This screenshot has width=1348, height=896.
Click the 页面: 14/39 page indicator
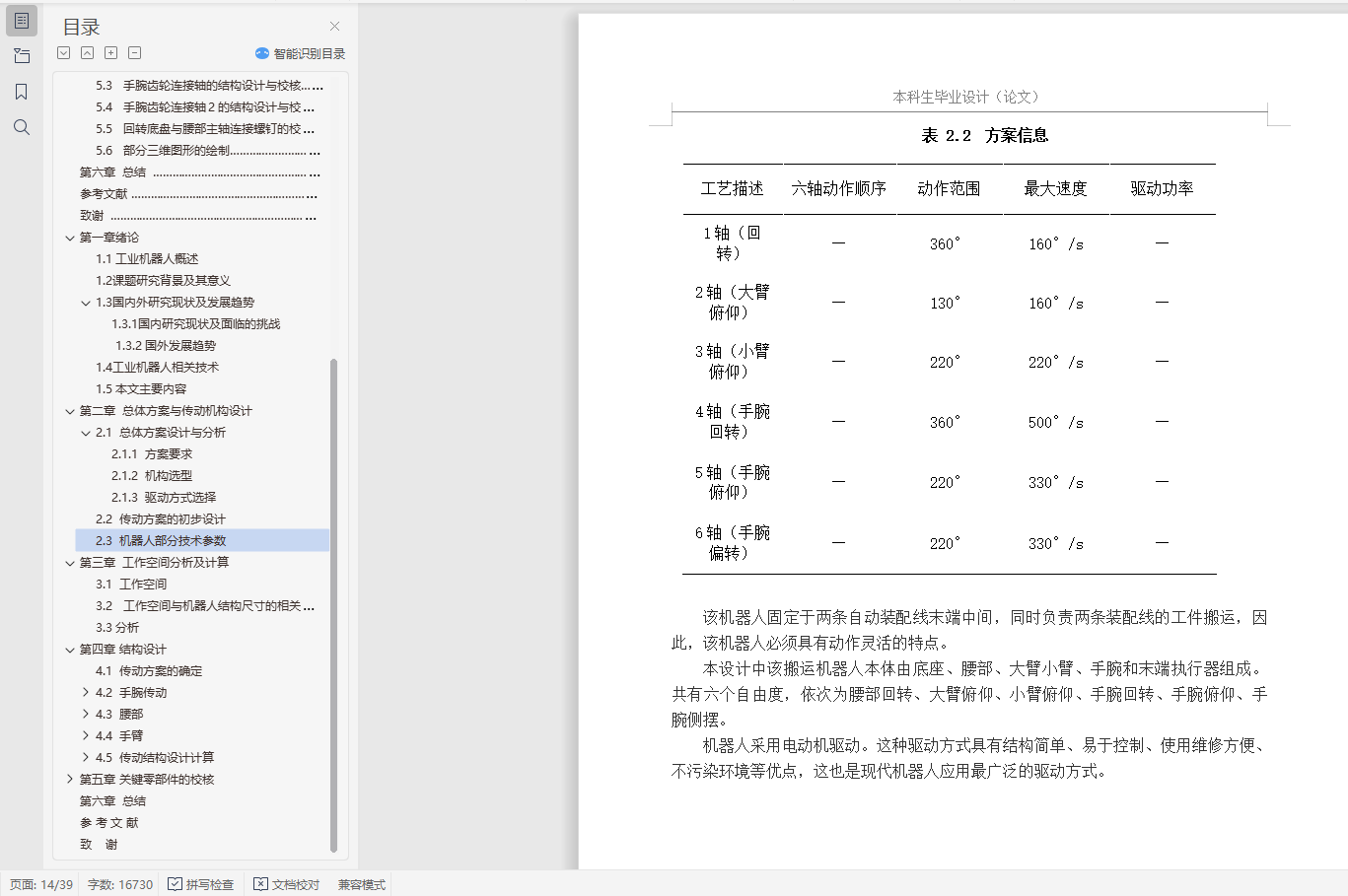41,884
